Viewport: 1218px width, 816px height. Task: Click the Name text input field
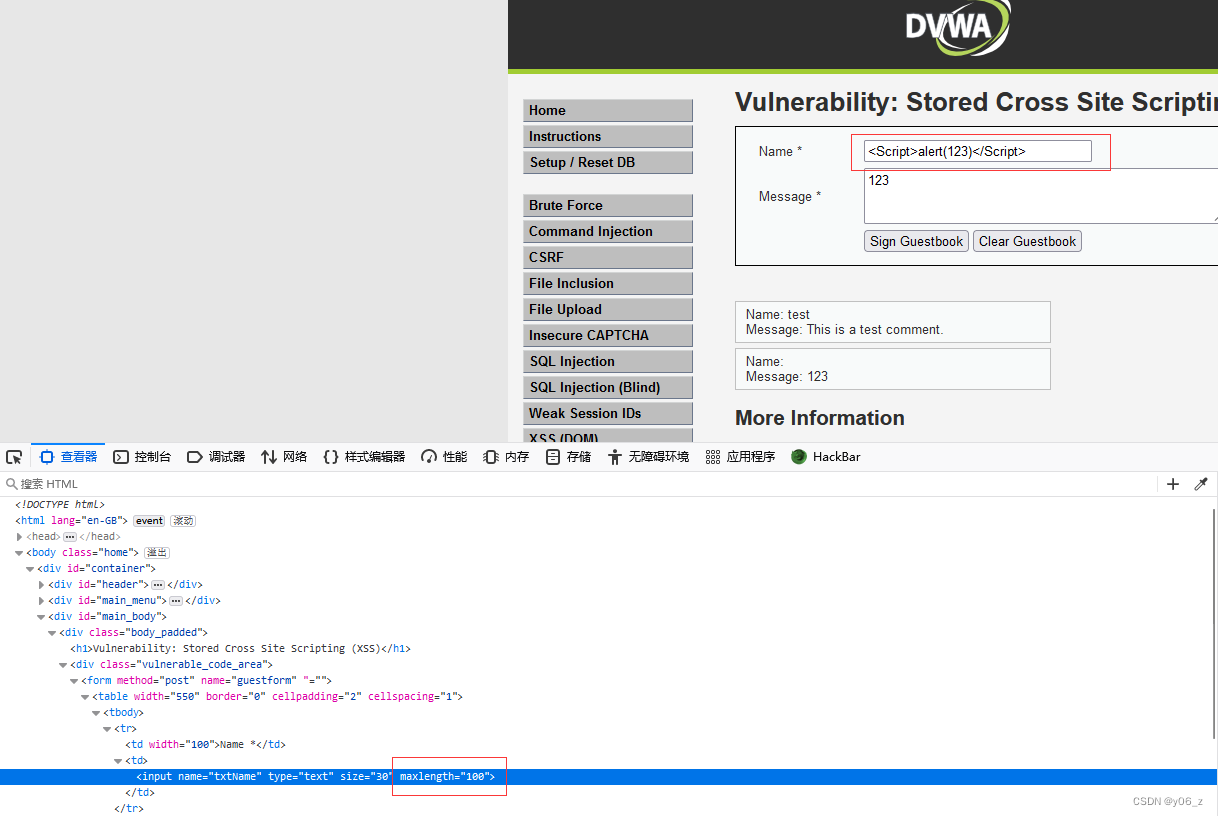coord(978,151)
